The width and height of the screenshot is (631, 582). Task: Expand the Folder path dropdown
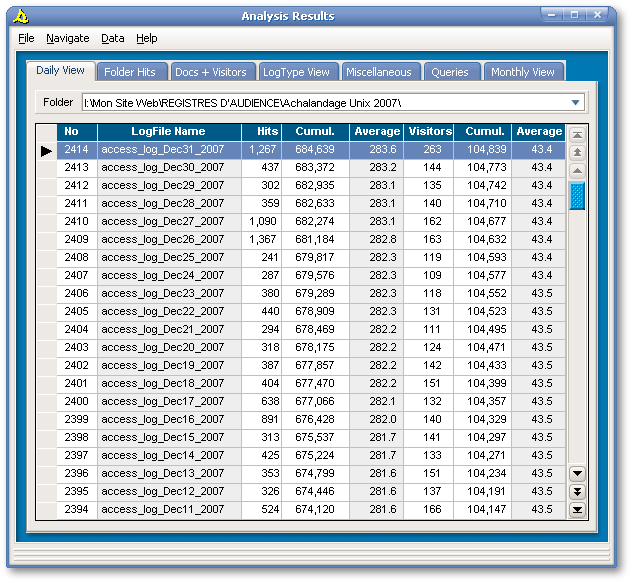coord(575,102)
